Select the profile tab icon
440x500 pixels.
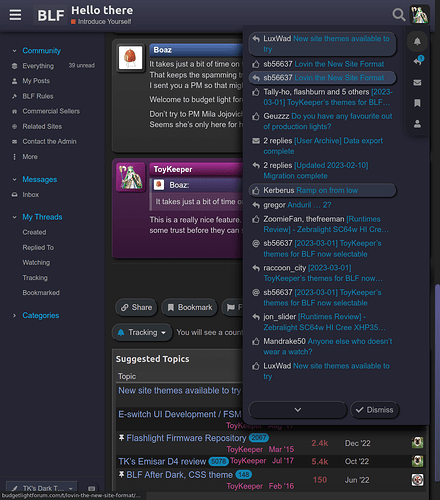[417, 124]
